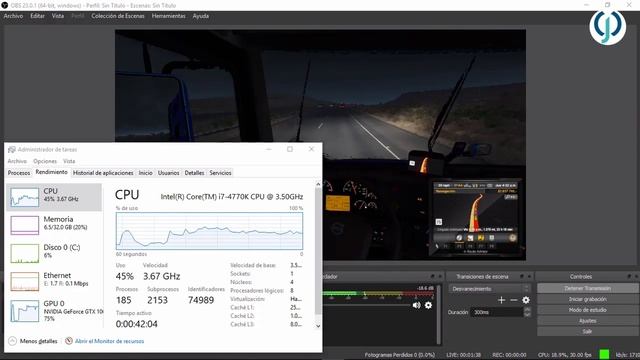Restore down the OBS window
The image size is (640, 360).
pyautogui.click(x=608, y=5)
